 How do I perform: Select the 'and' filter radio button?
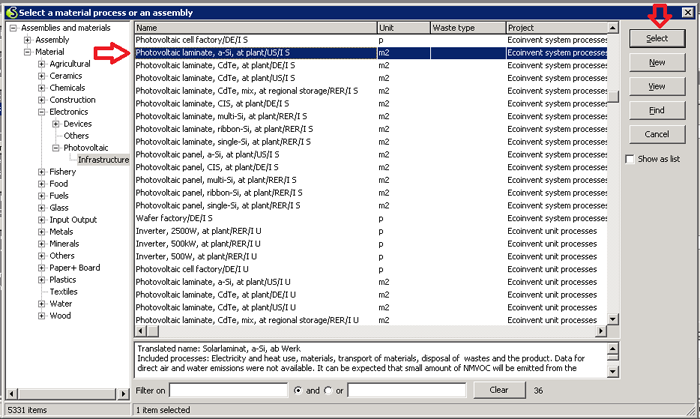(x=298, y=389)
